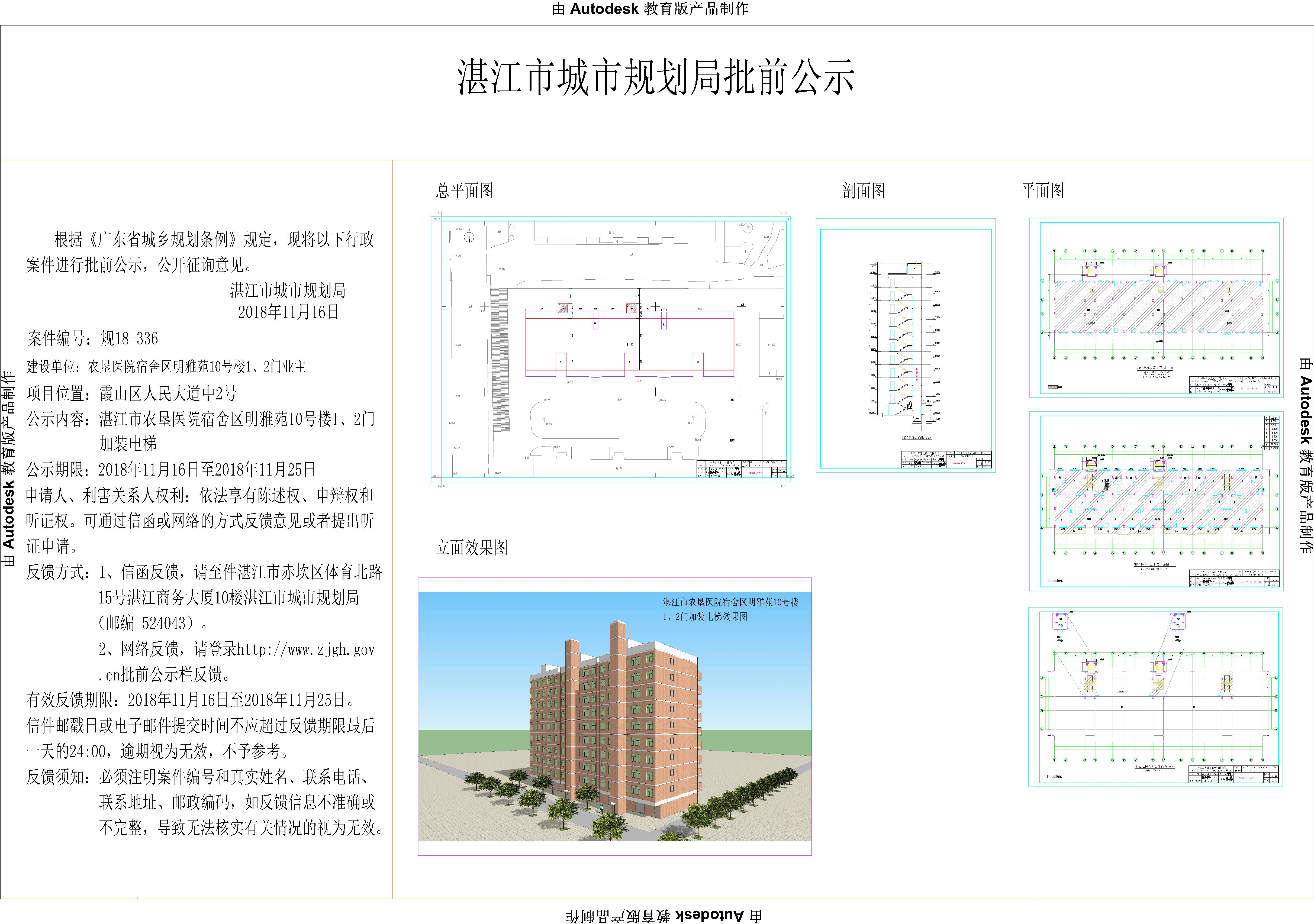Click the 剖面图 heading label
1314x924 pixels.
tap(863, 190)
